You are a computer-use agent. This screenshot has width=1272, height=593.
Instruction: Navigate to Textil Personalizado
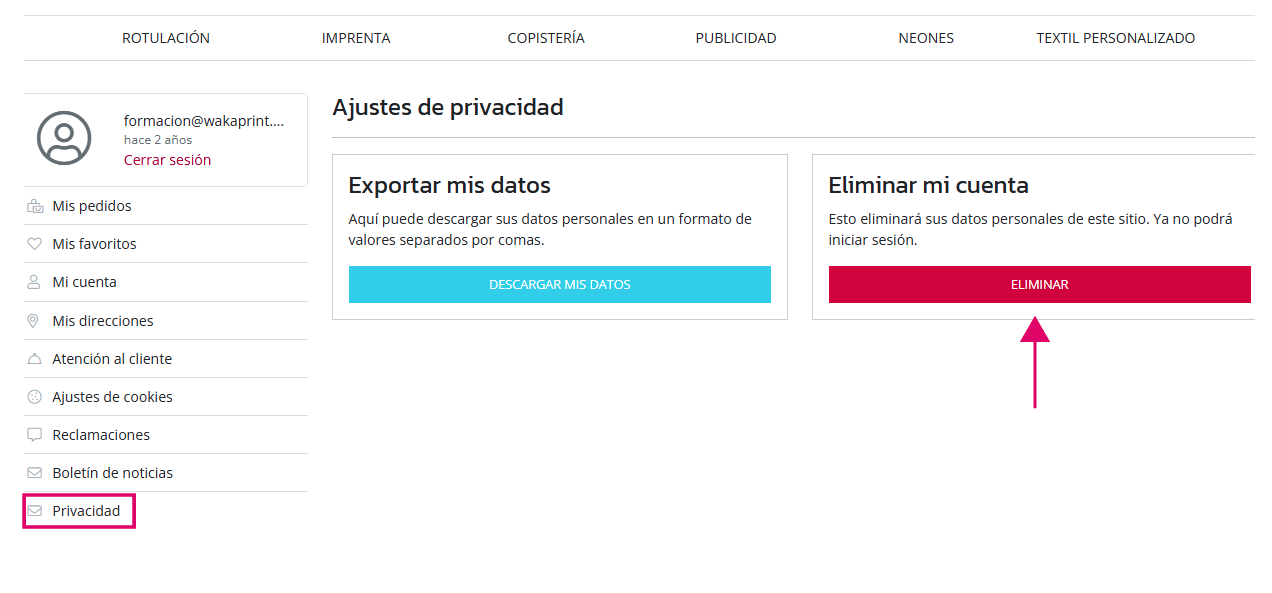pyautogui.click(x=1115, y=38)
